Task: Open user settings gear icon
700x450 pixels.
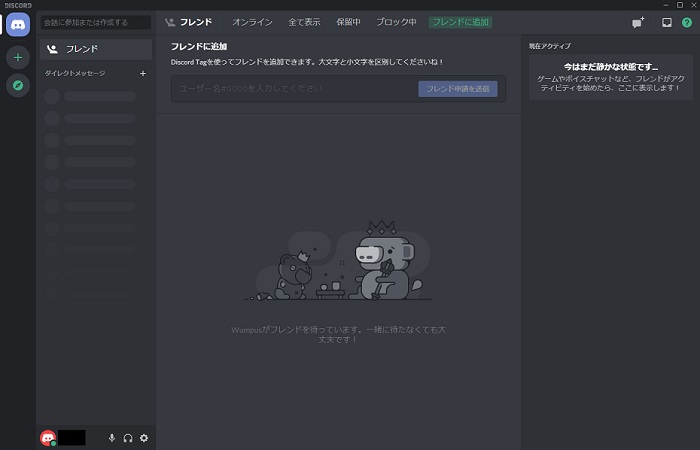Action: [144, 438]
